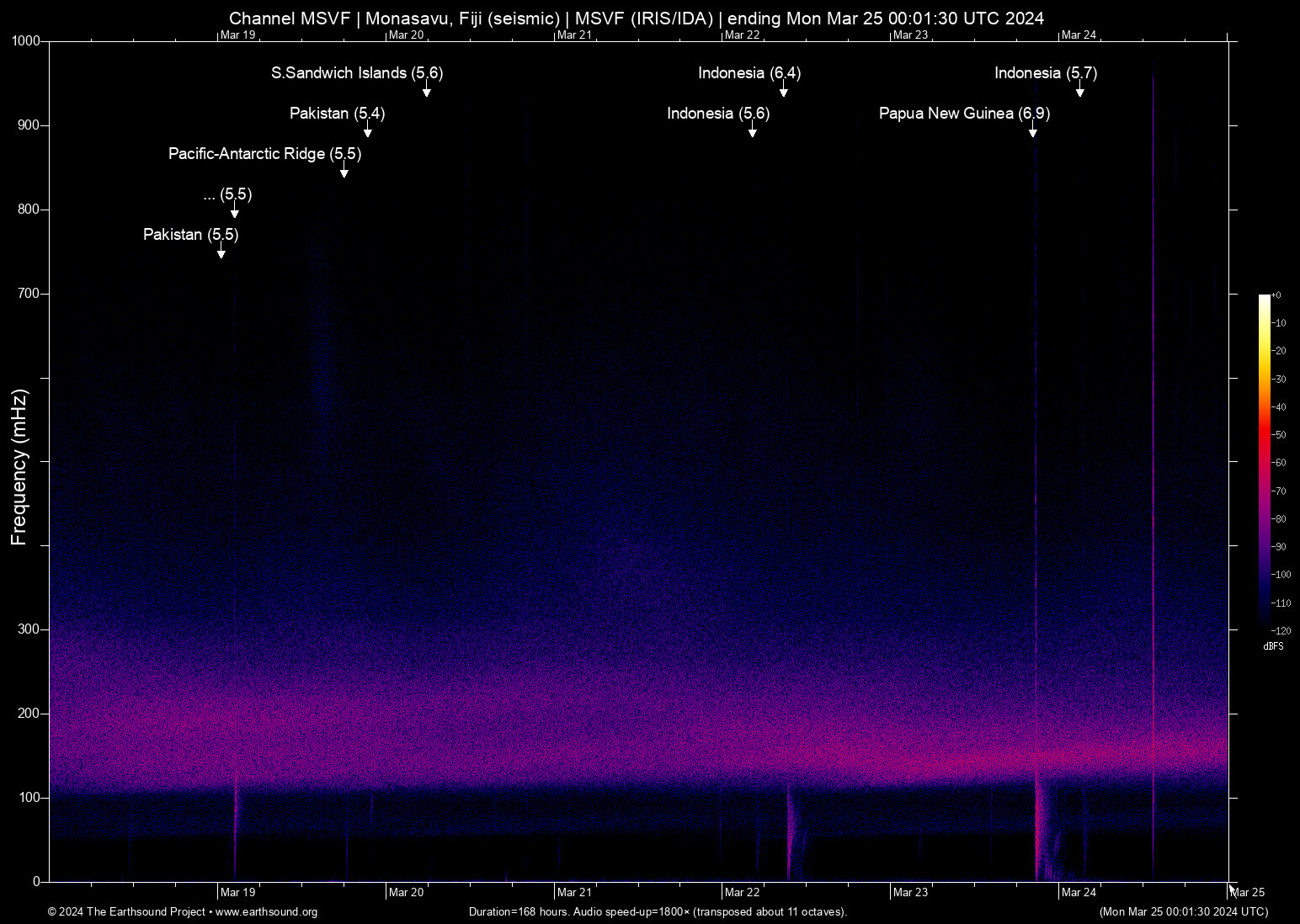Open the www.earthsound.org link

(266, 912)
